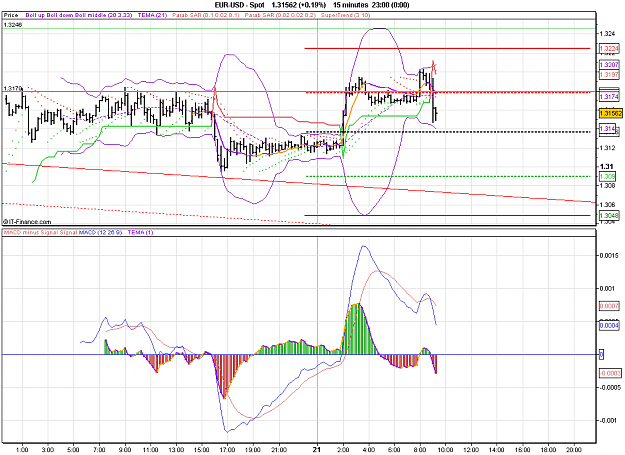625x455 pixels.
Task: Click the red 1.3224 price level tag
Action: pyautogui.click(x=609, y=49)
